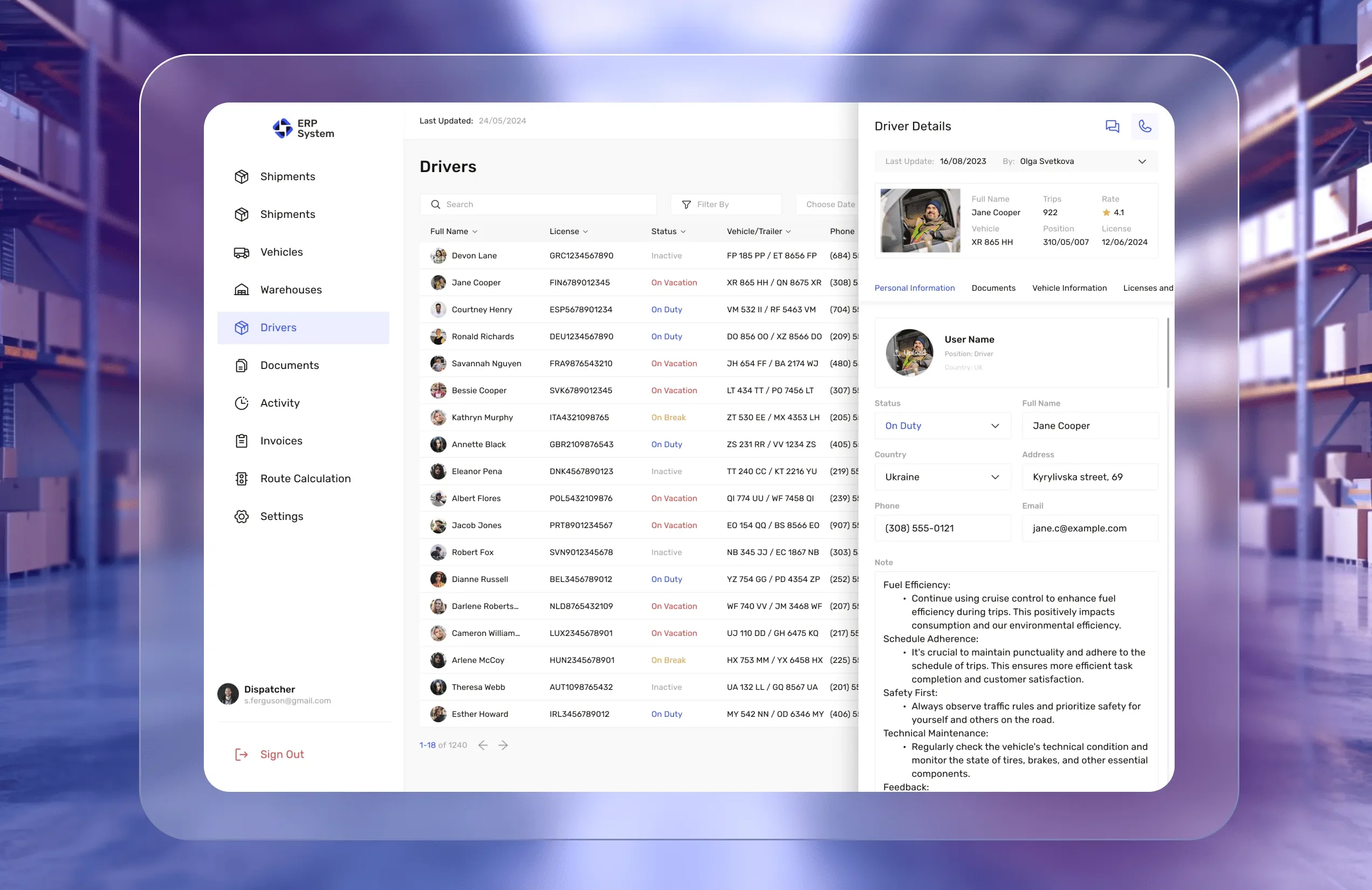Click the Invoices clipboard icon
Viewport: 1372px width, 890px height.
coord(242,441)
